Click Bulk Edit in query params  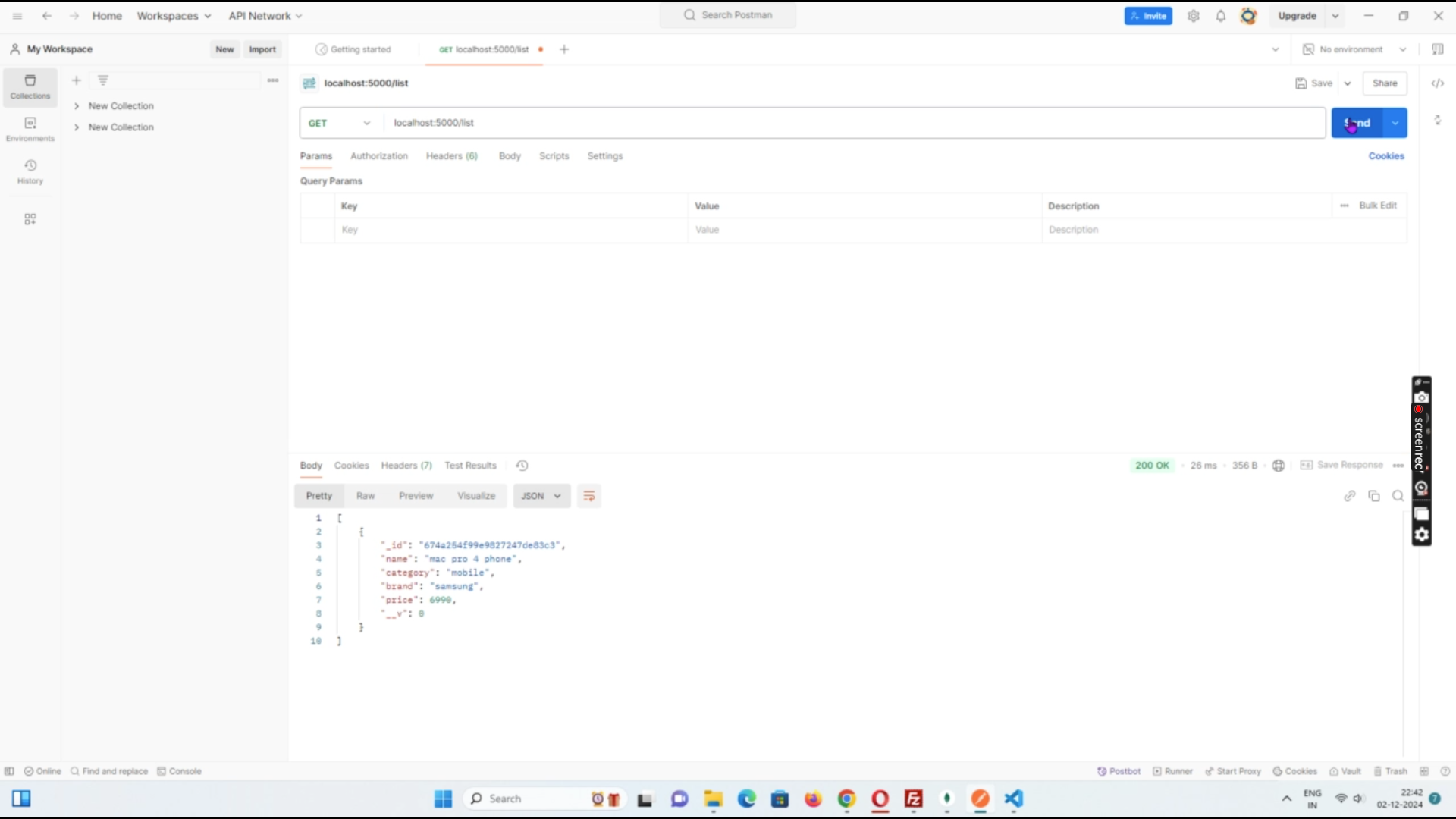coord(1378,206)
